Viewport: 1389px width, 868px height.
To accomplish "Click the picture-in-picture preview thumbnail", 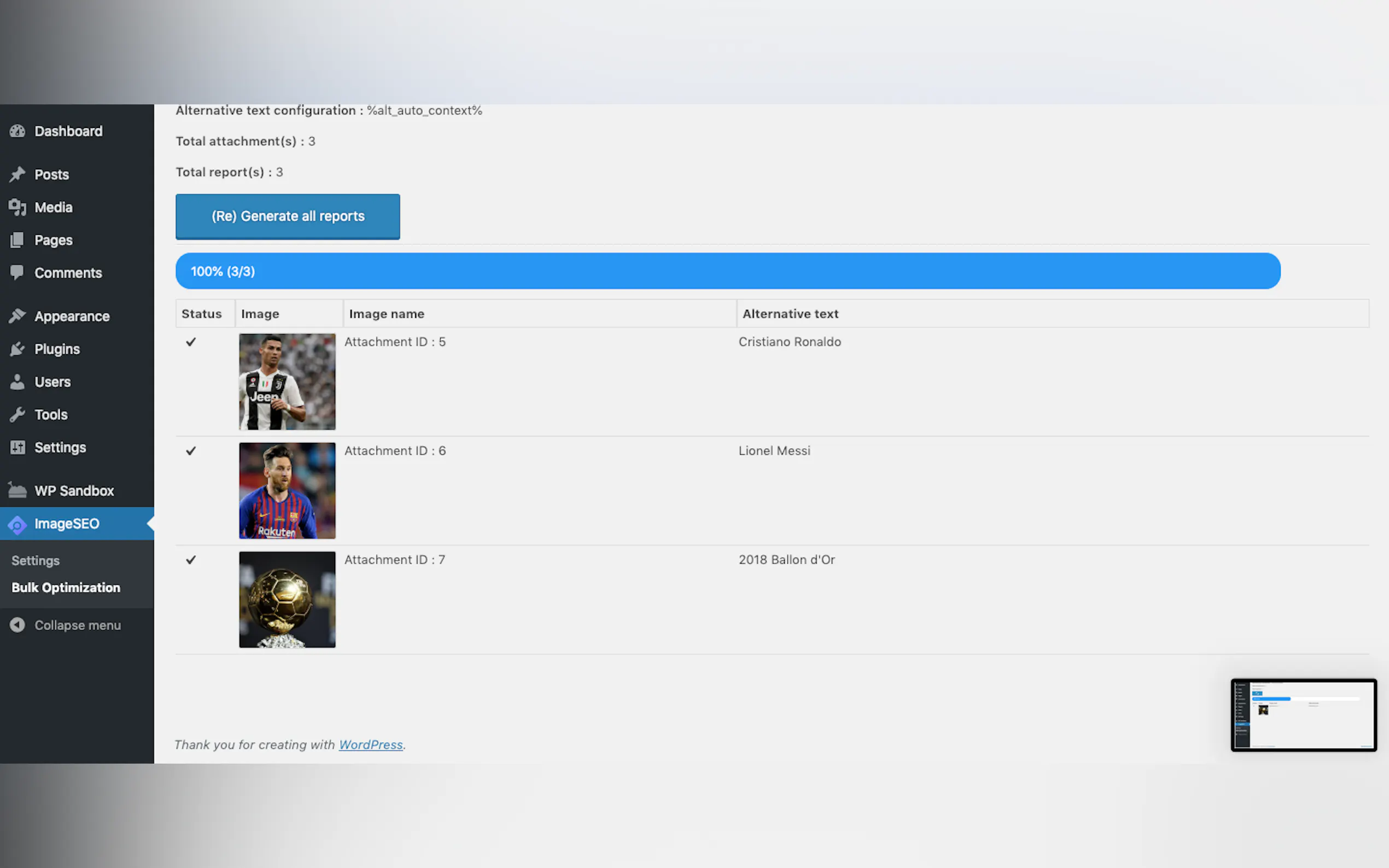I will (1304, 715).
